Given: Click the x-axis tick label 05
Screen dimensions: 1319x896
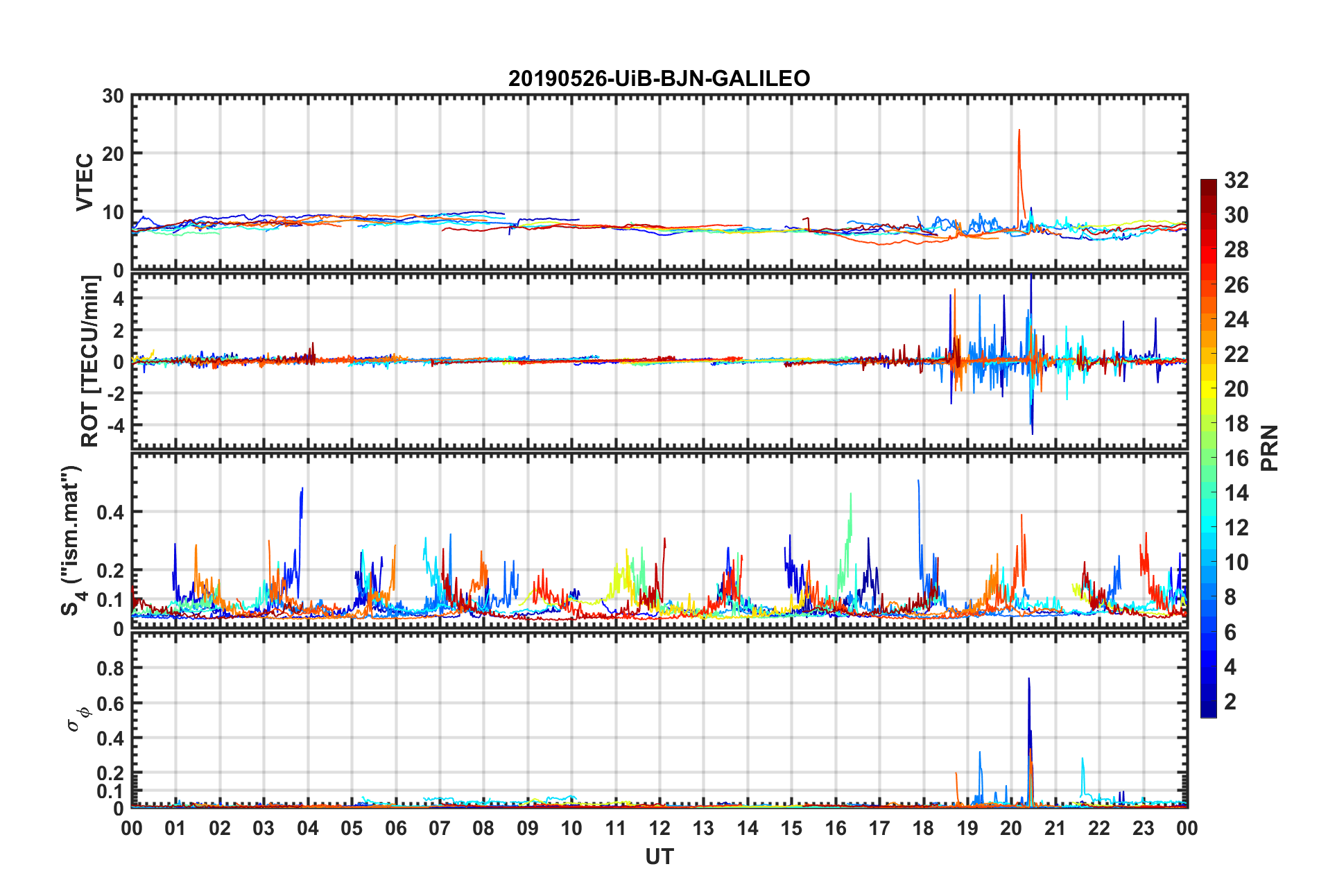Looking at the screenshot, I should coord(352,828).
